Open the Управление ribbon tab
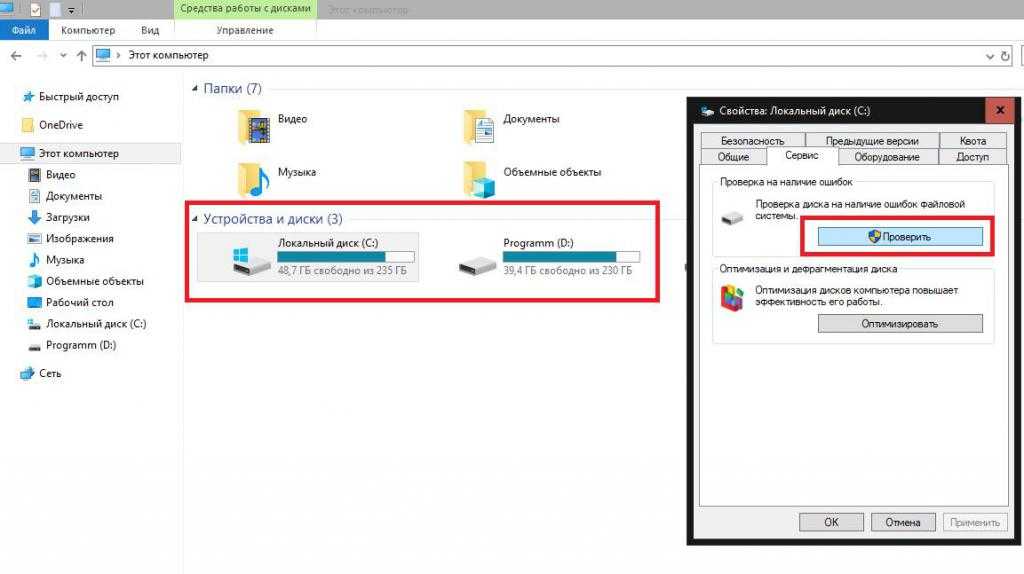 pos(245,30)
